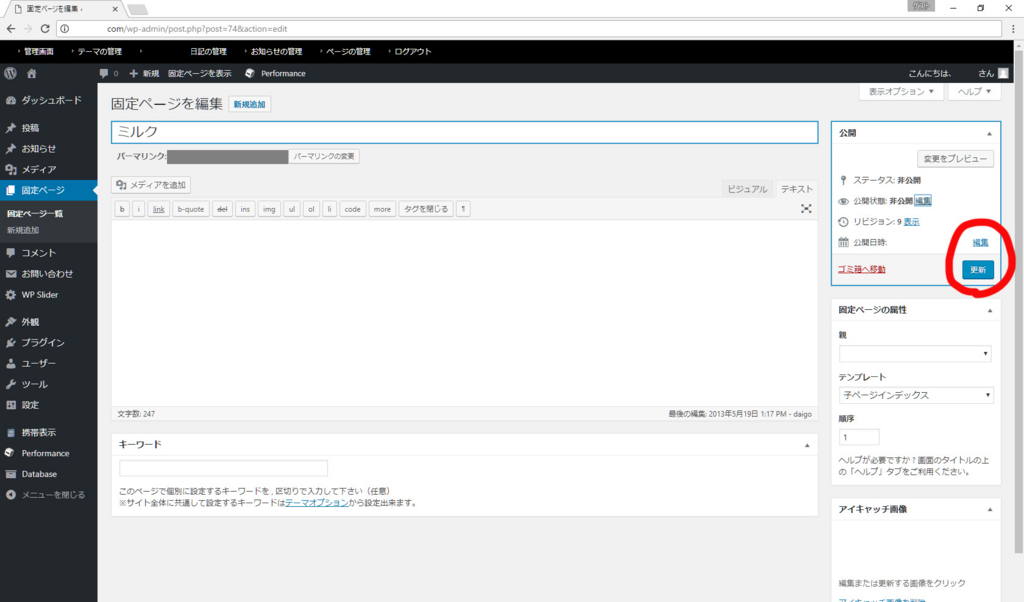Open 固定ページ一覧 submenu item
Image resolution: width=1024 pixels, height=602 pixels.
pyautogui.click(x=35, y=214)
